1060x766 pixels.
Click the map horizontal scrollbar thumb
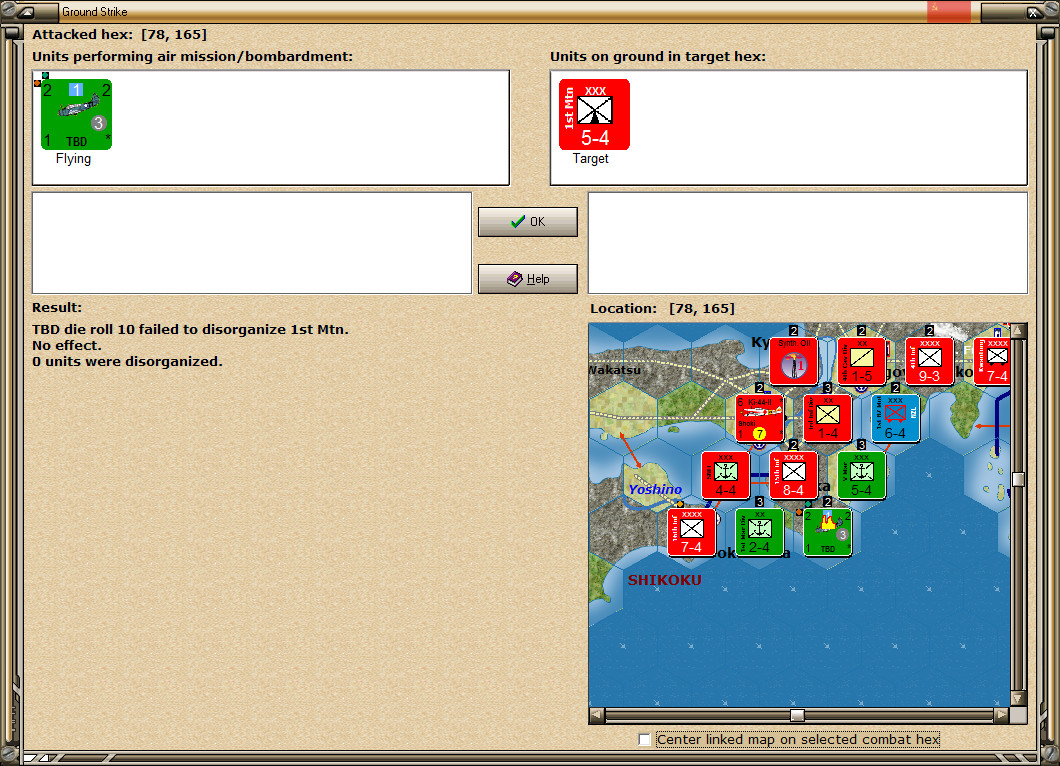click(797, 715)
